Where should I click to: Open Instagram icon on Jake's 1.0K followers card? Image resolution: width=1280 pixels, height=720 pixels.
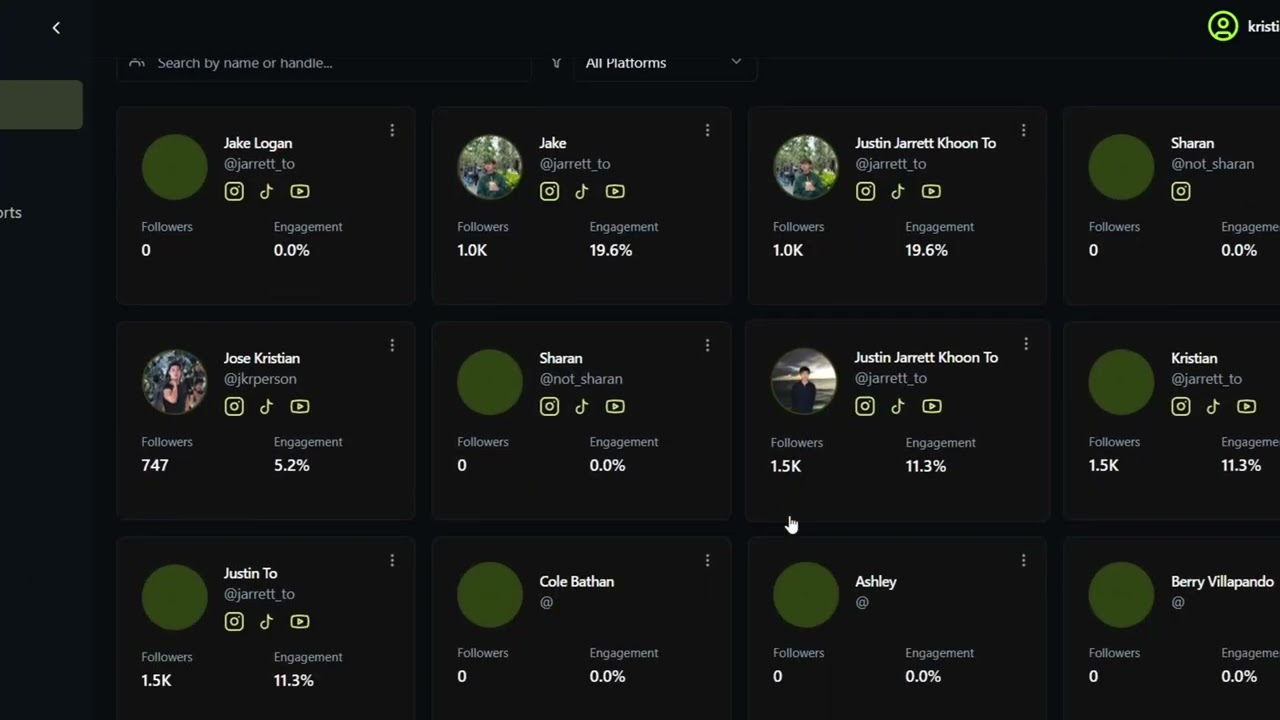tap(549, 191)
